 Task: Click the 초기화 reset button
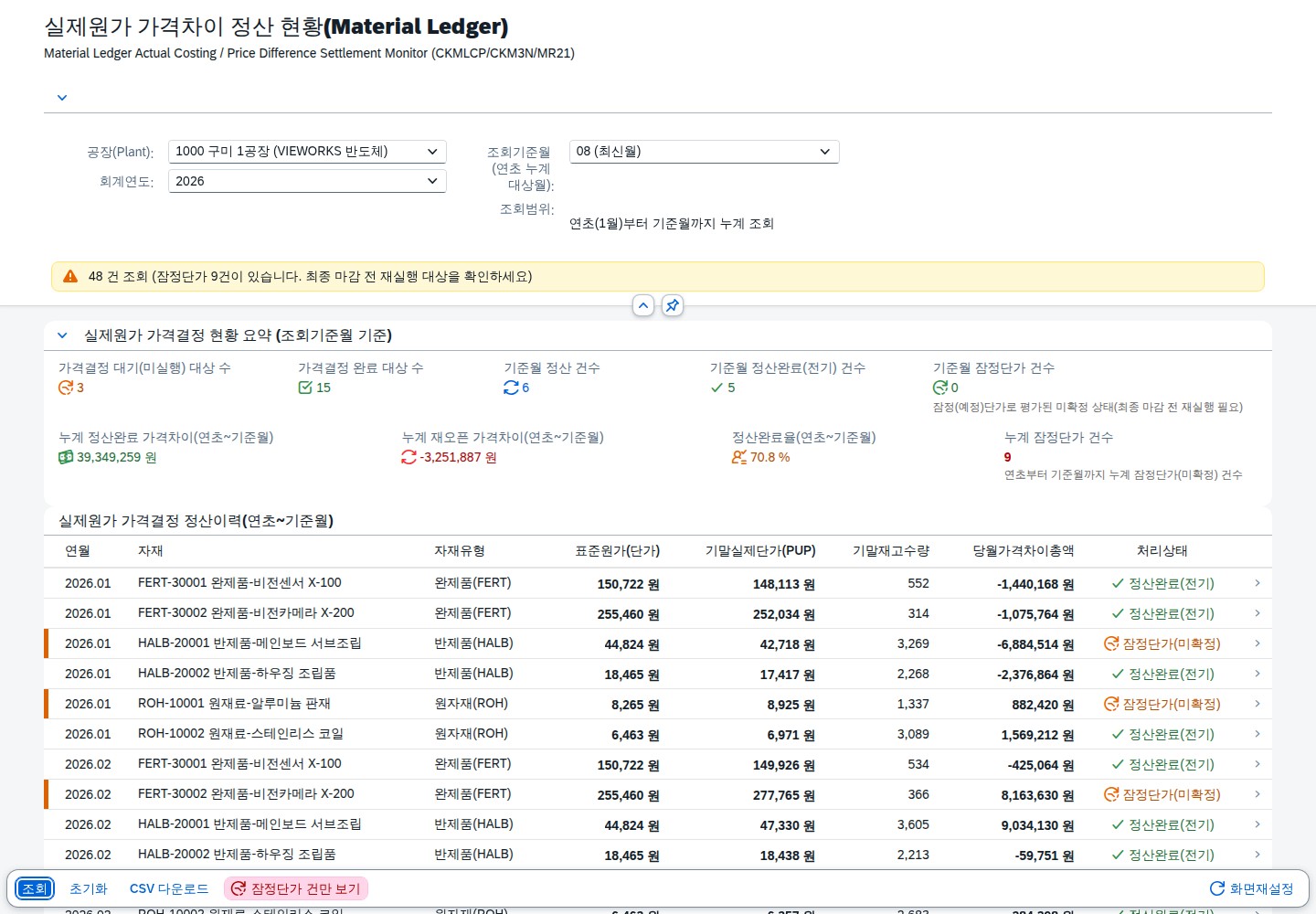89,888
